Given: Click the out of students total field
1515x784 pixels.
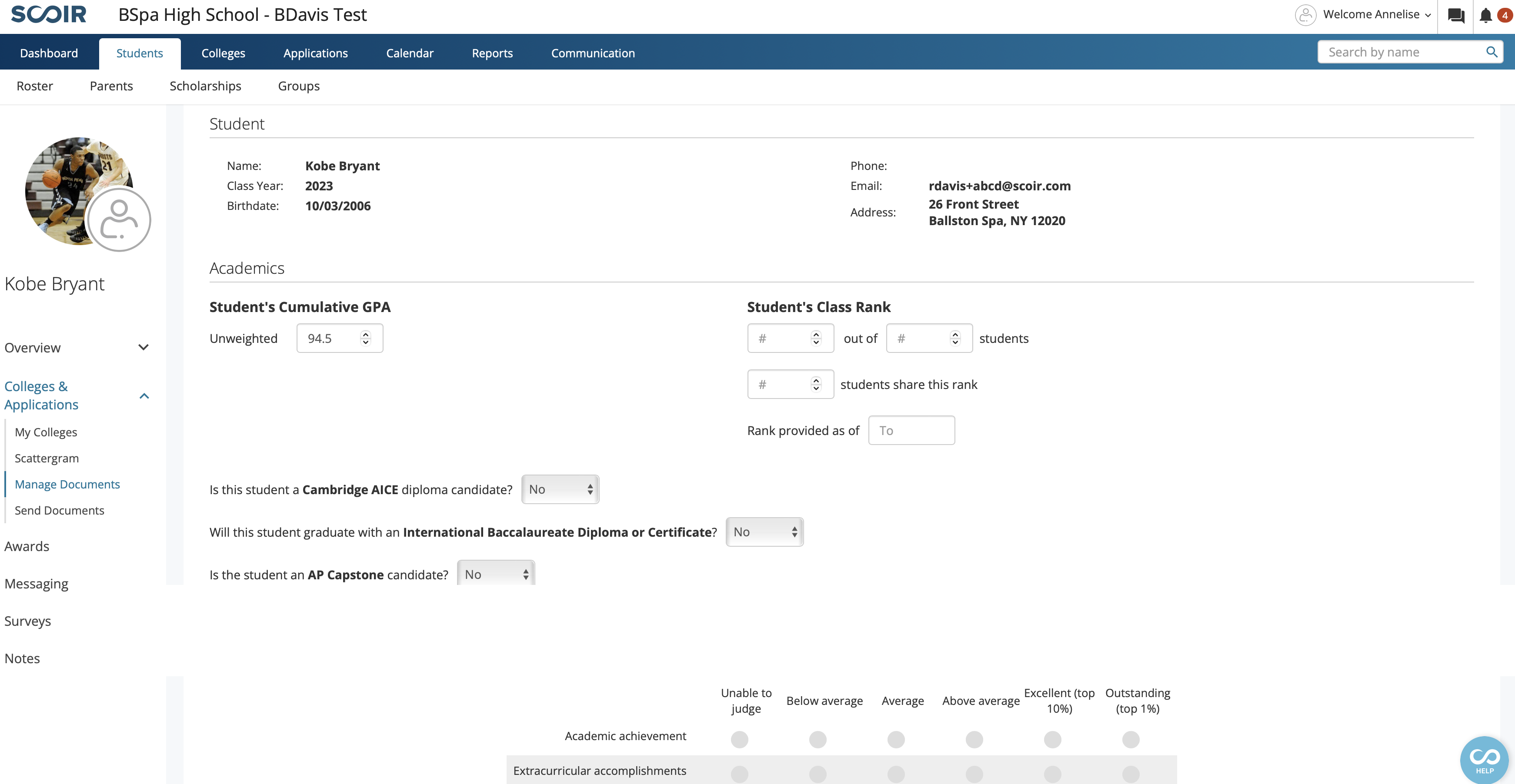Looking at the screenshot, I should pyautogui.click(x=929, y=338).
